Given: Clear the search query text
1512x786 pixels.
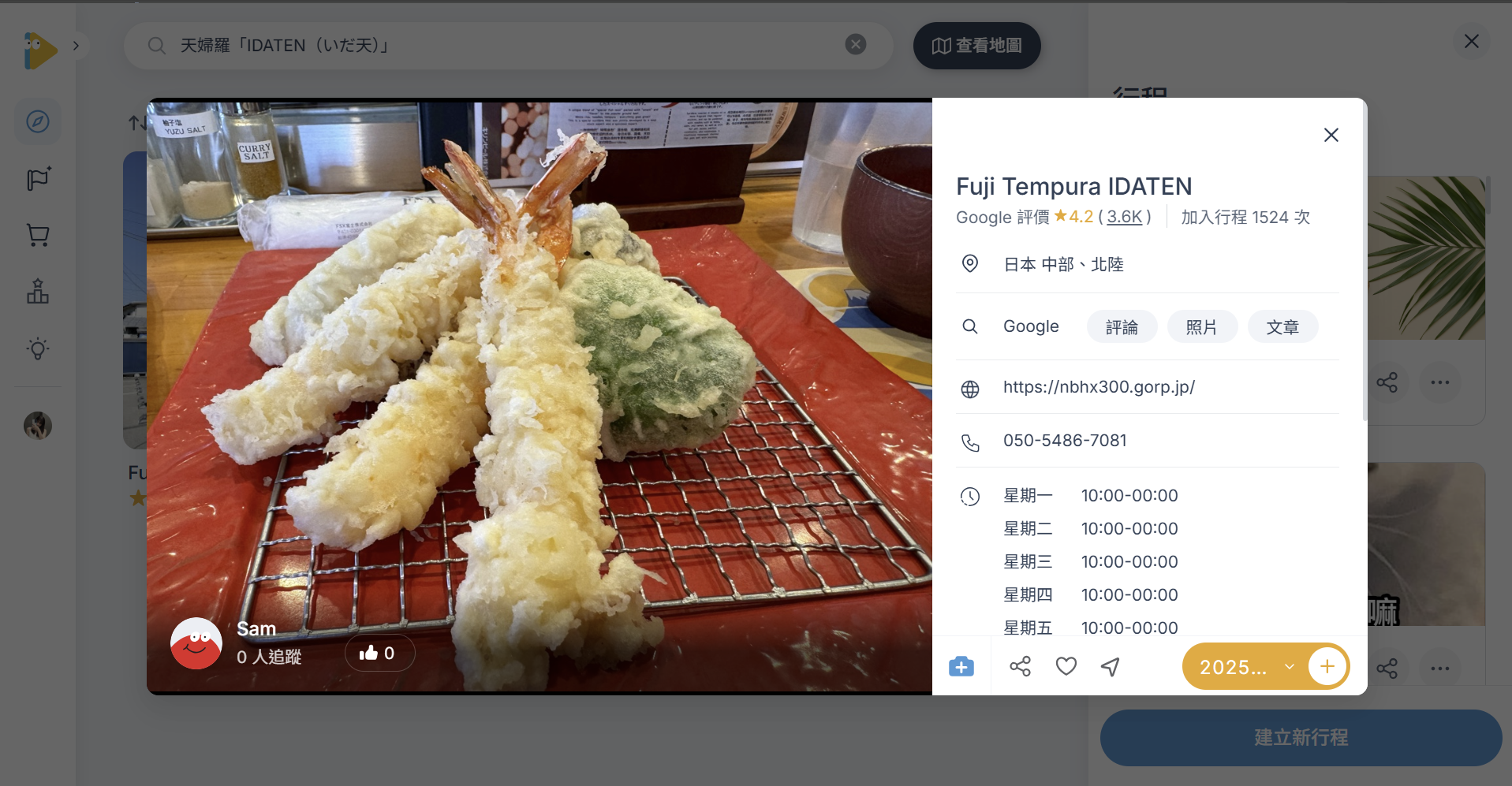Looking at the screenshot, I should tap(856, 45).
